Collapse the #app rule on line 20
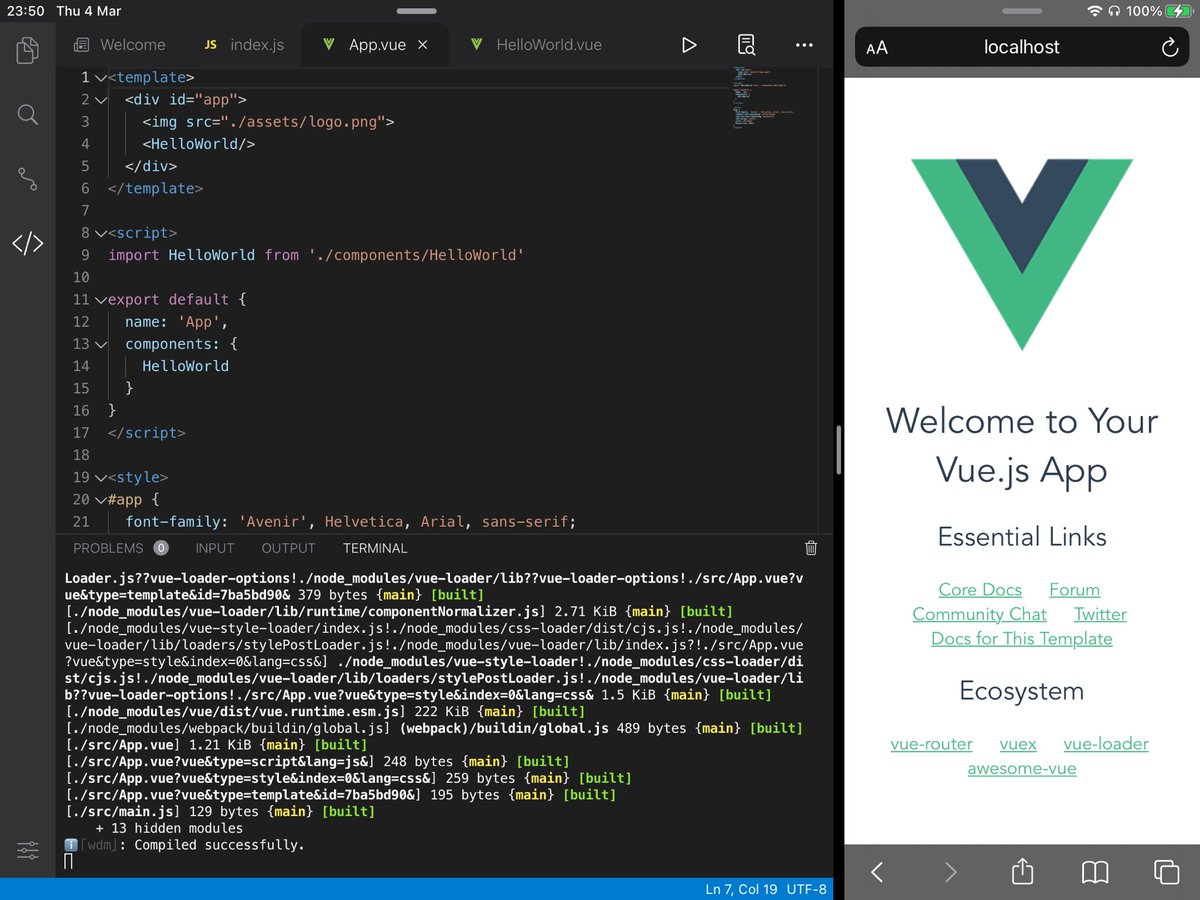The image size is (1200, 900). [100, 499]
